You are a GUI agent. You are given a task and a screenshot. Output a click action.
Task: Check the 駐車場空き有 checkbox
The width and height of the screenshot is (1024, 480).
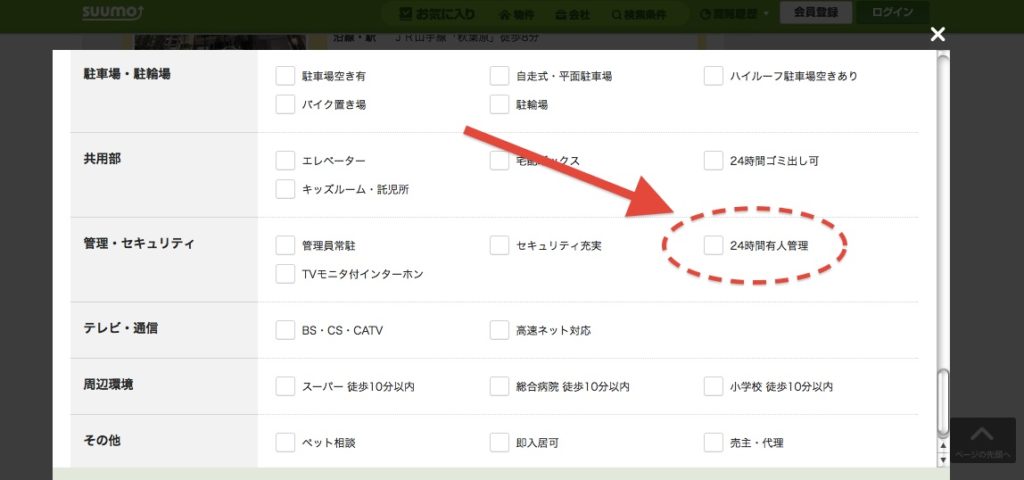point(285,76)
